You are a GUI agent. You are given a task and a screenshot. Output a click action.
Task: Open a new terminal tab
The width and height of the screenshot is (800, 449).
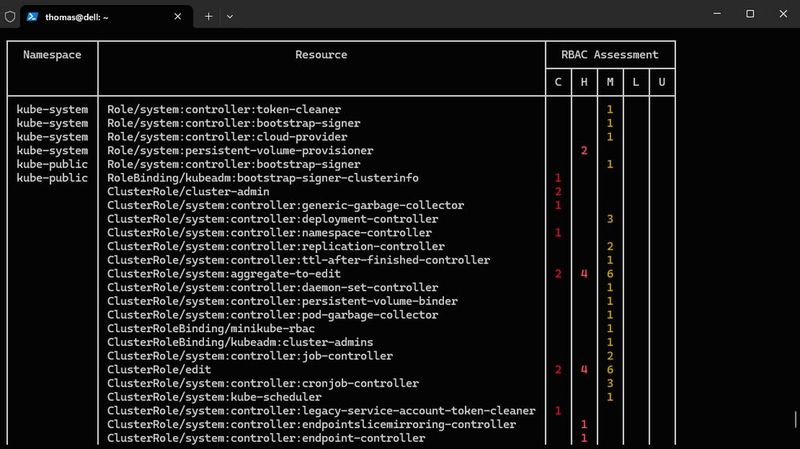coord(208,17)
